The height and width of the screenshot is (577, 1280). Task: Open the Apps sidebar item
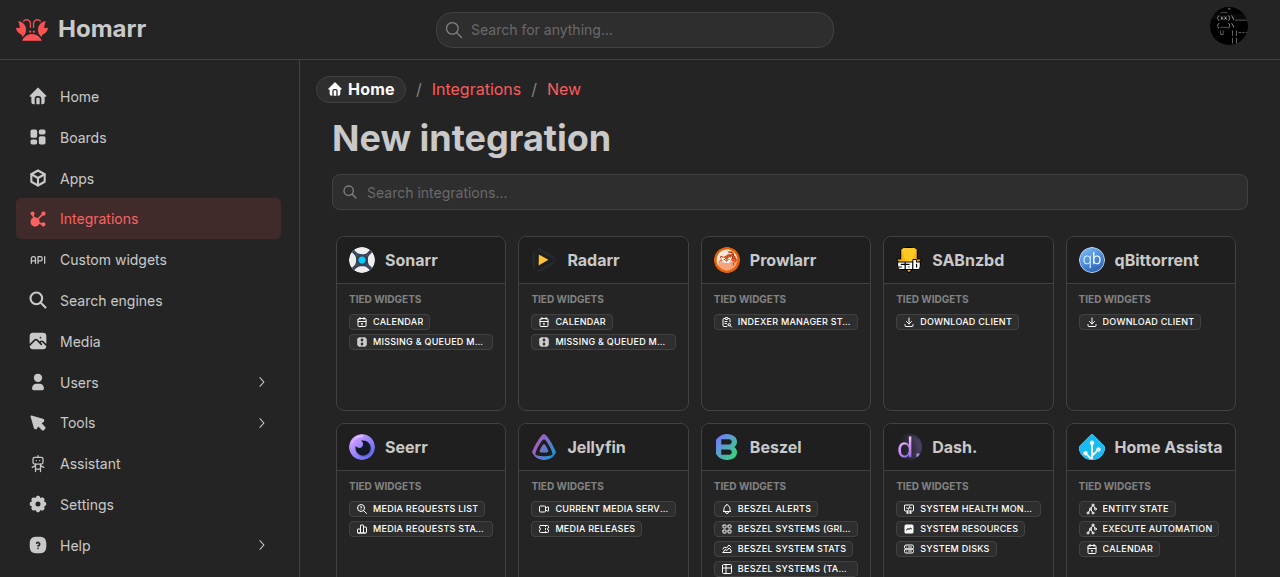click(x=148, y=178)
